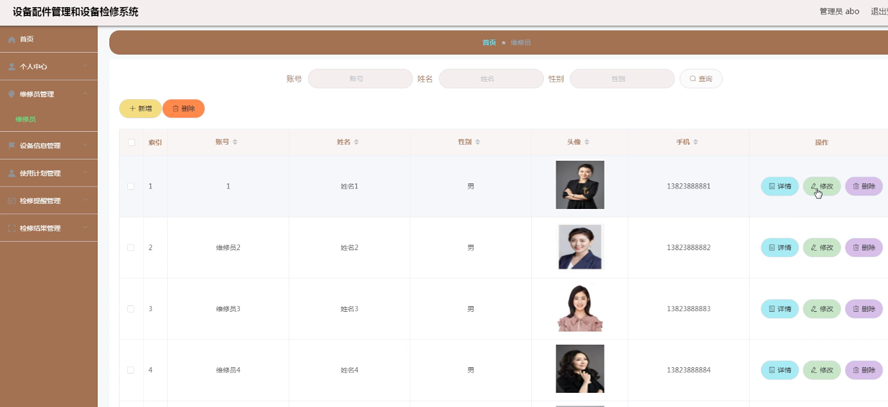Click the 设备信息管理 flag icon
This screenshot has width=888, height=407.
(x=12, y=146)
